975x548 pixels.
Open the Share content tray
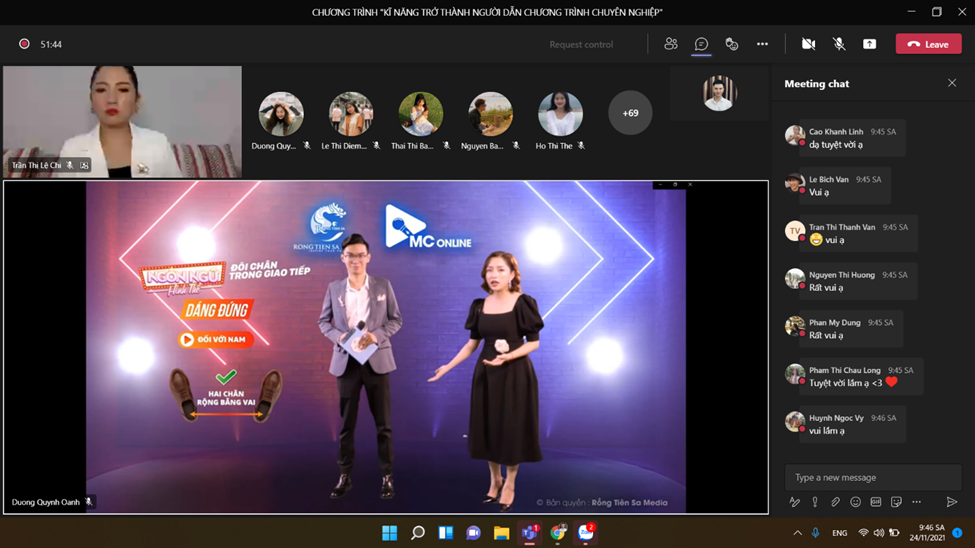869,44
